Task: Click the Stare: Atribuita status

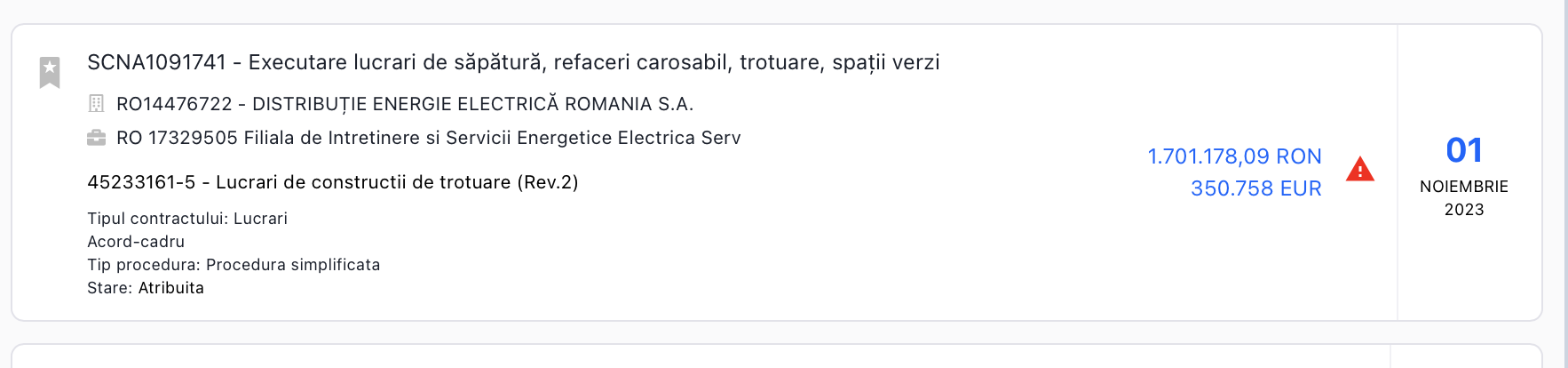Action: coord(146,288)
